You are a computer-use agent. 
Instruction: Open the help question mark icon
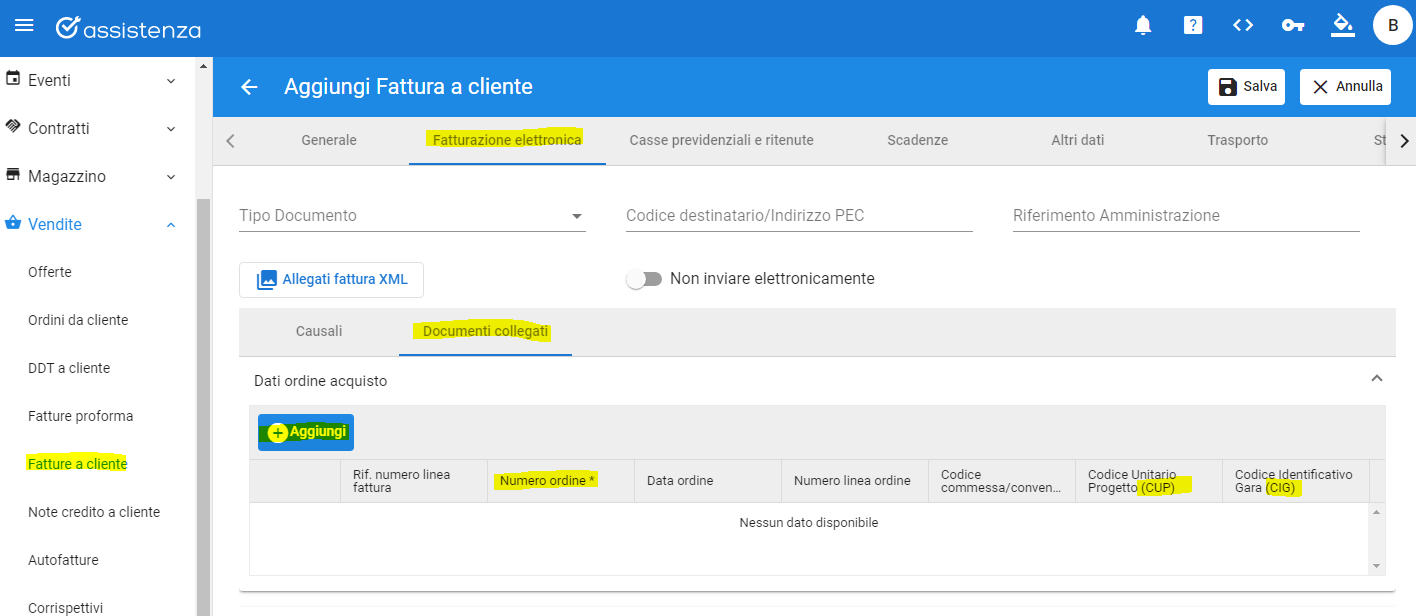(1193, 26)
